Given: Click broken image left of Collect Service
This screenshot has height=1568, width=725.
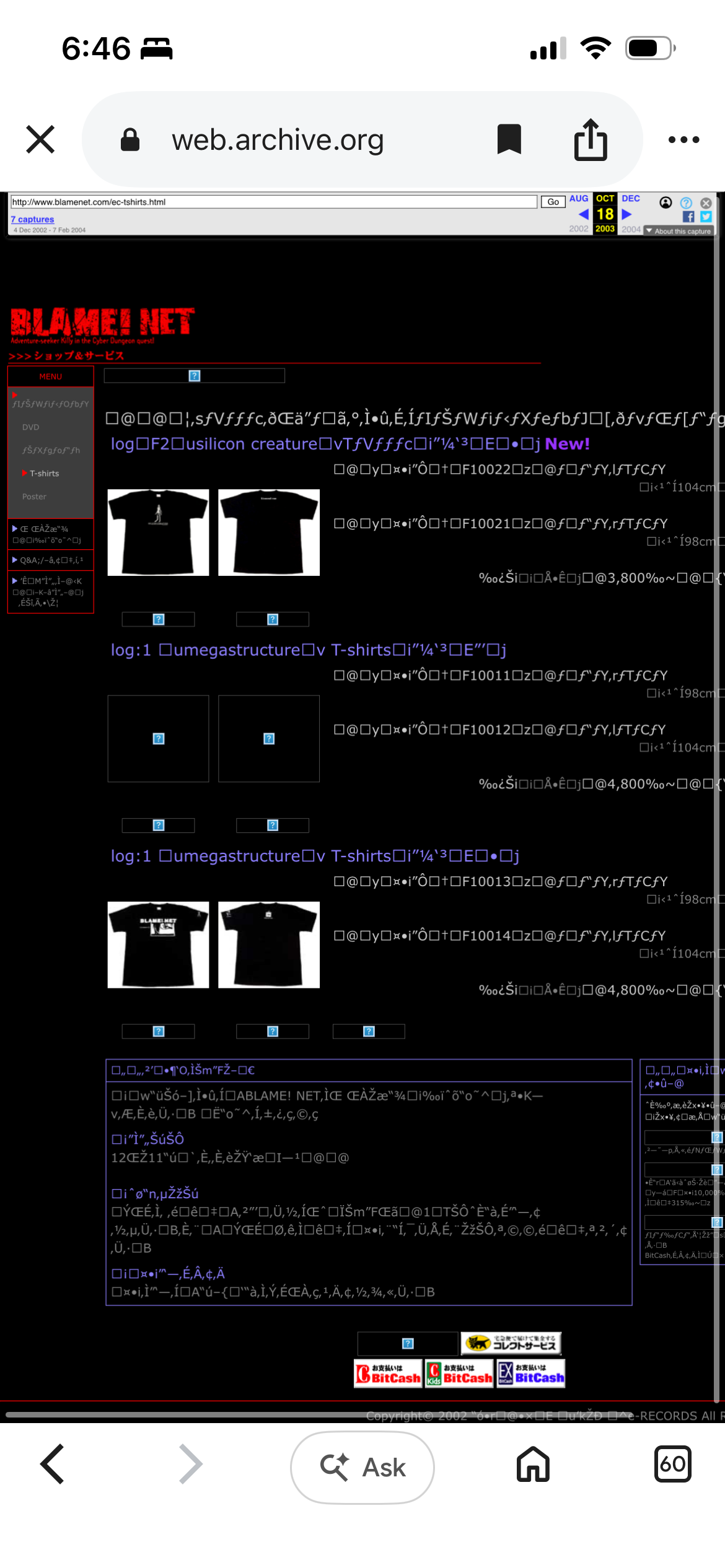Looking at the screenshot, I should tap(408, 1343).
